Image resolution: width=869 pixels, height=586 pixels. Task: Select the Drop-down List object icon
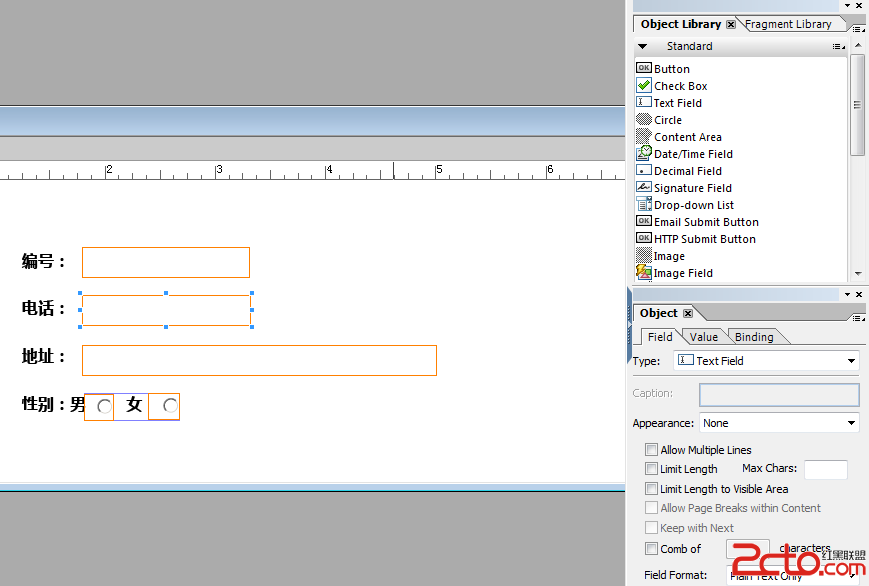(644, 205)
